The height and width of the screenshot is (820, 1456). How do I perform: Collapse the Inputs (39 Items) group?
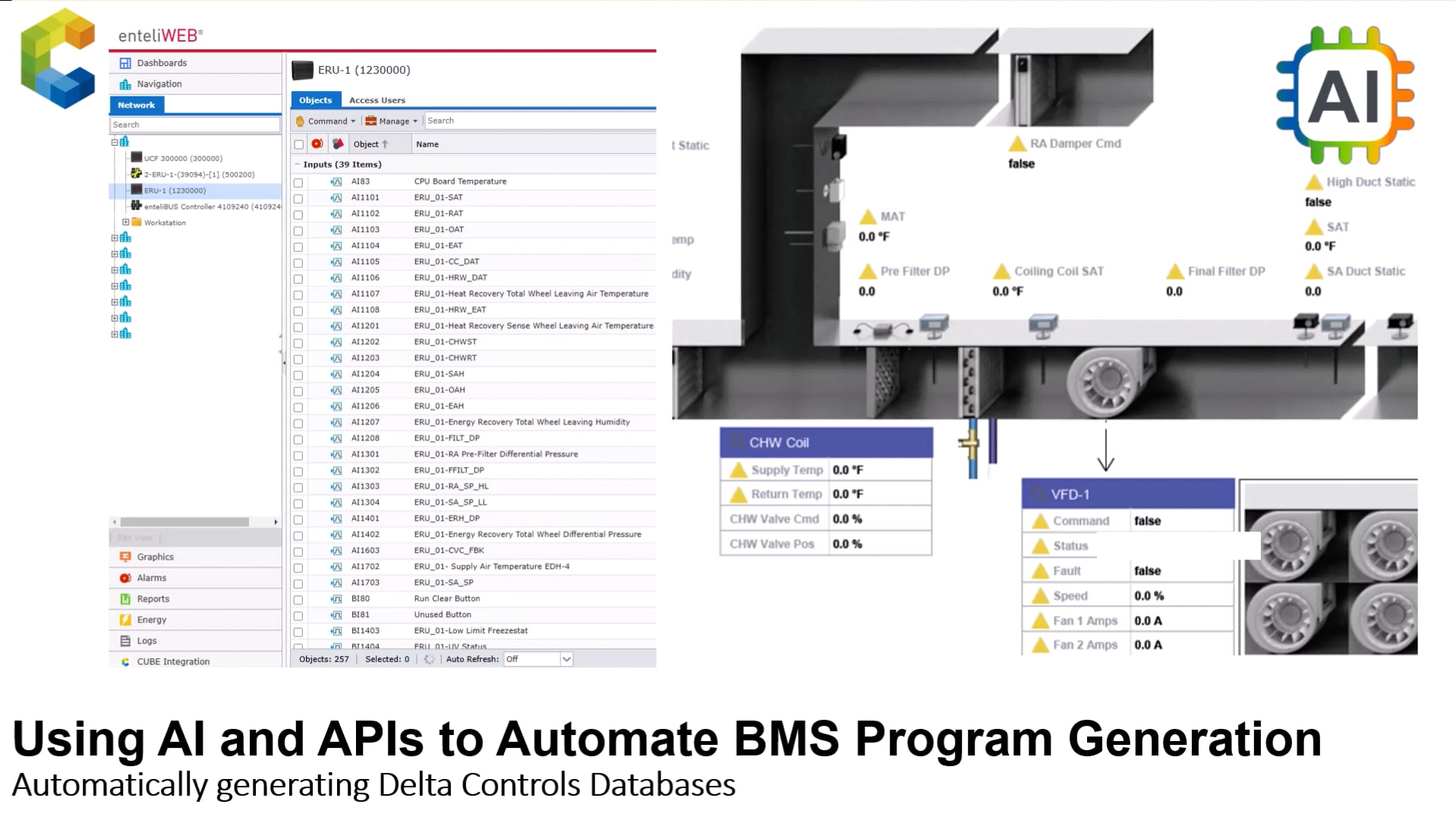click(298, 164)
